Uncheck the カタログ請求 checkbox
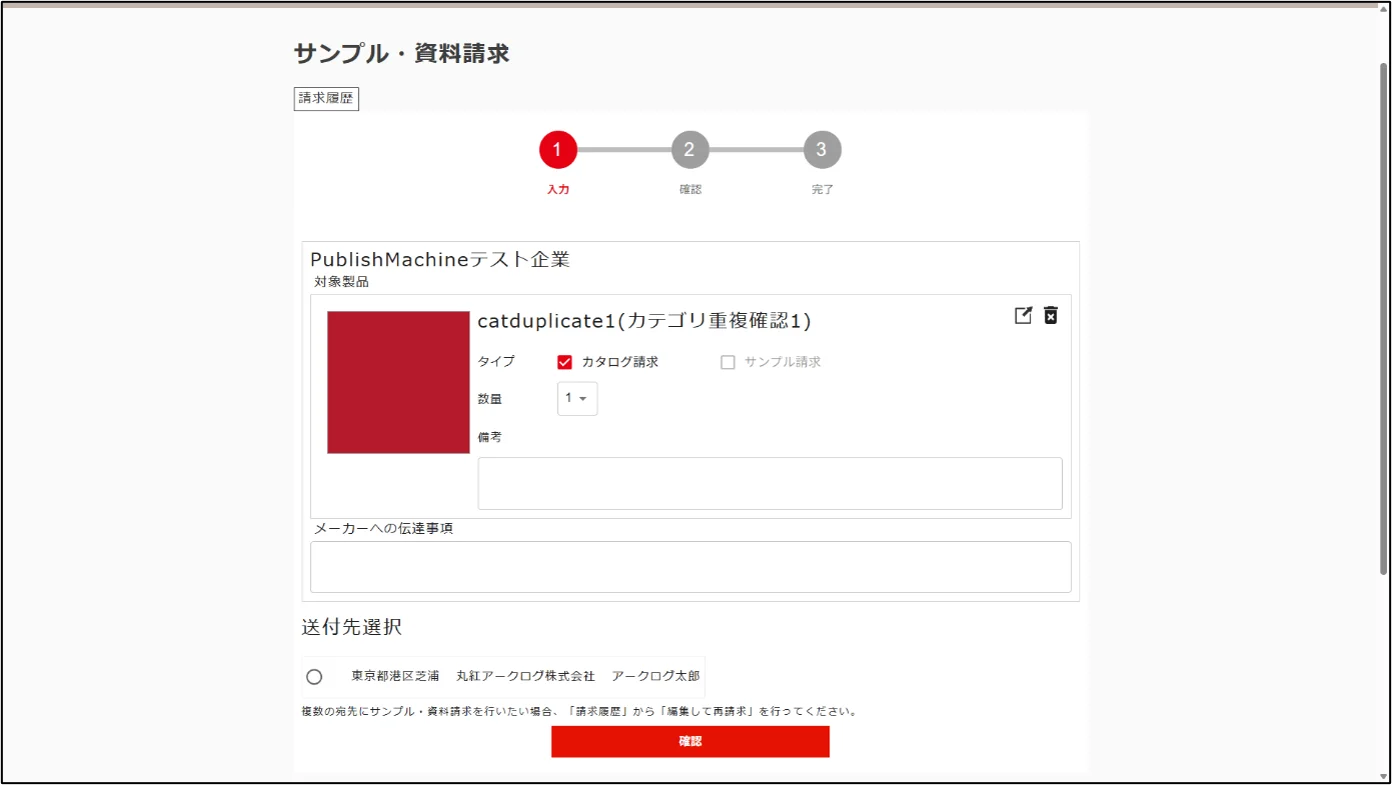The image size is (1392, 785). [564, 362]
